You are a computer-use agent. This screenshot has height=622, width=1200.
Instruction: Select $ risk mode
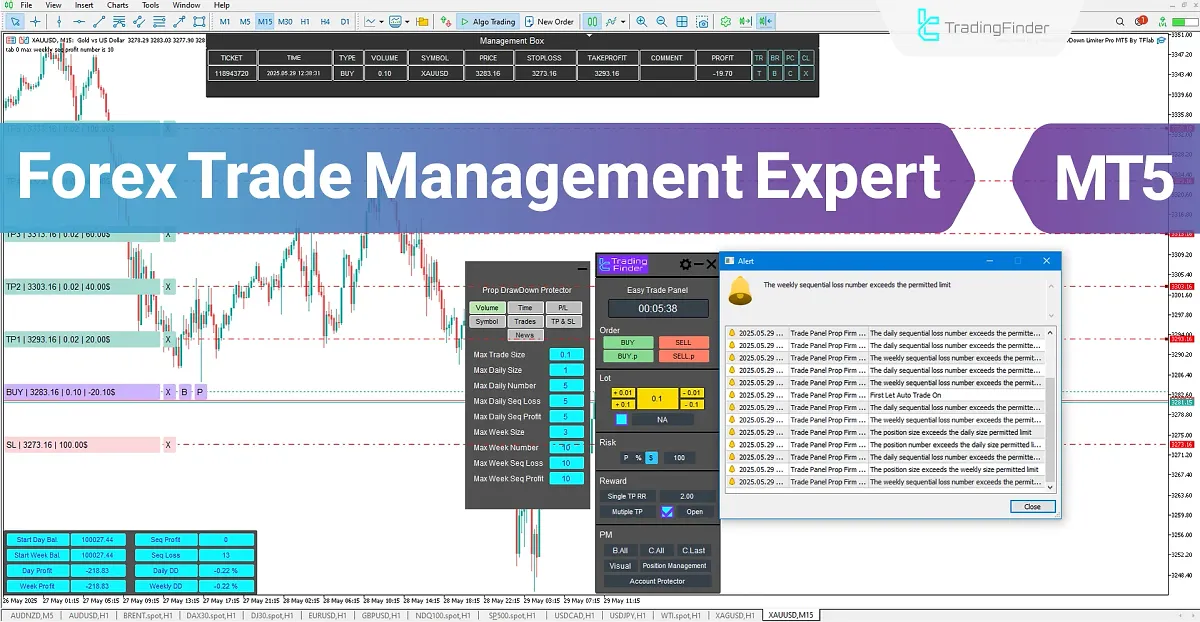651,458
